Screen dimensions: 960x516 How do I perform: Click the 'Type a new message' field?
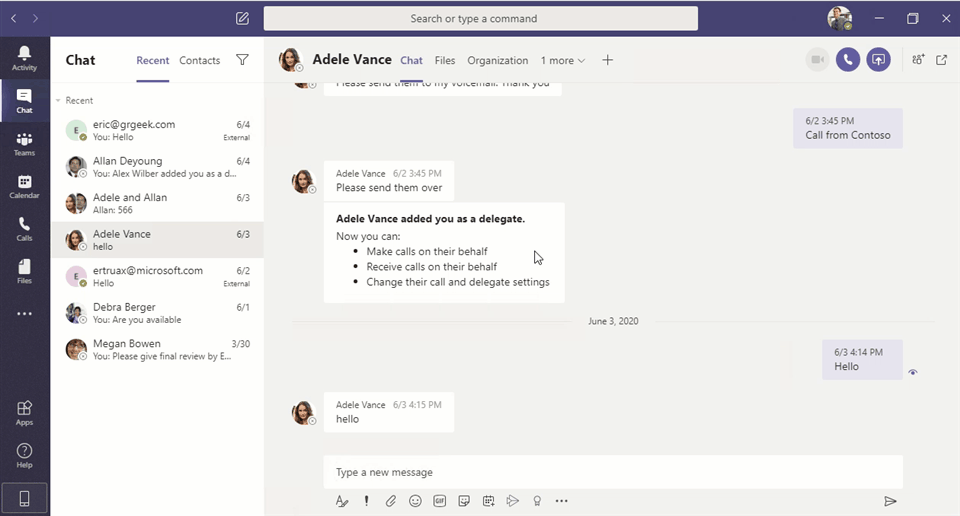click(x=613, y=472)
